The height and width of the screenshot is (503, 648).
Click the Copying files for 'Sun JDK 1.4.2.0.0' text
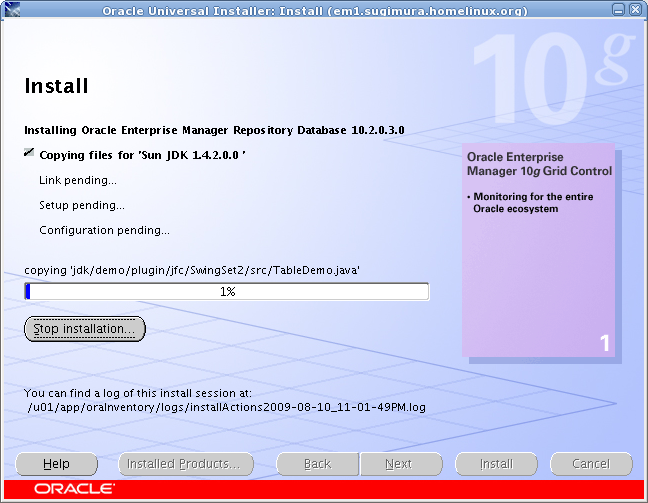142,155
